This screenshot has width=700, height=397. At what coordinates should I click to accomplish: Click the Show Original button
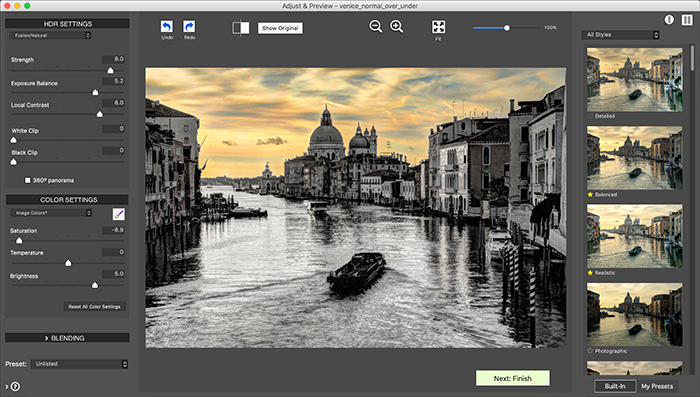pos(280,28)
